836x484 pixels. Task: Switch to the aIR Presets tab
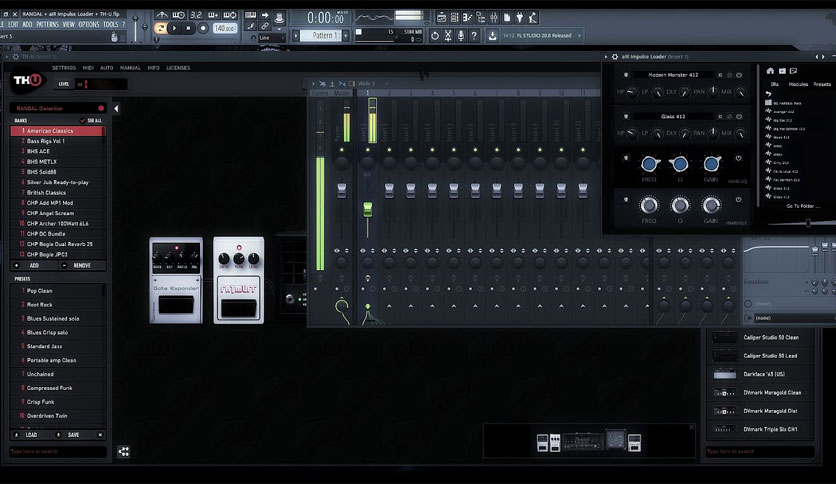[x=822, y=84]
